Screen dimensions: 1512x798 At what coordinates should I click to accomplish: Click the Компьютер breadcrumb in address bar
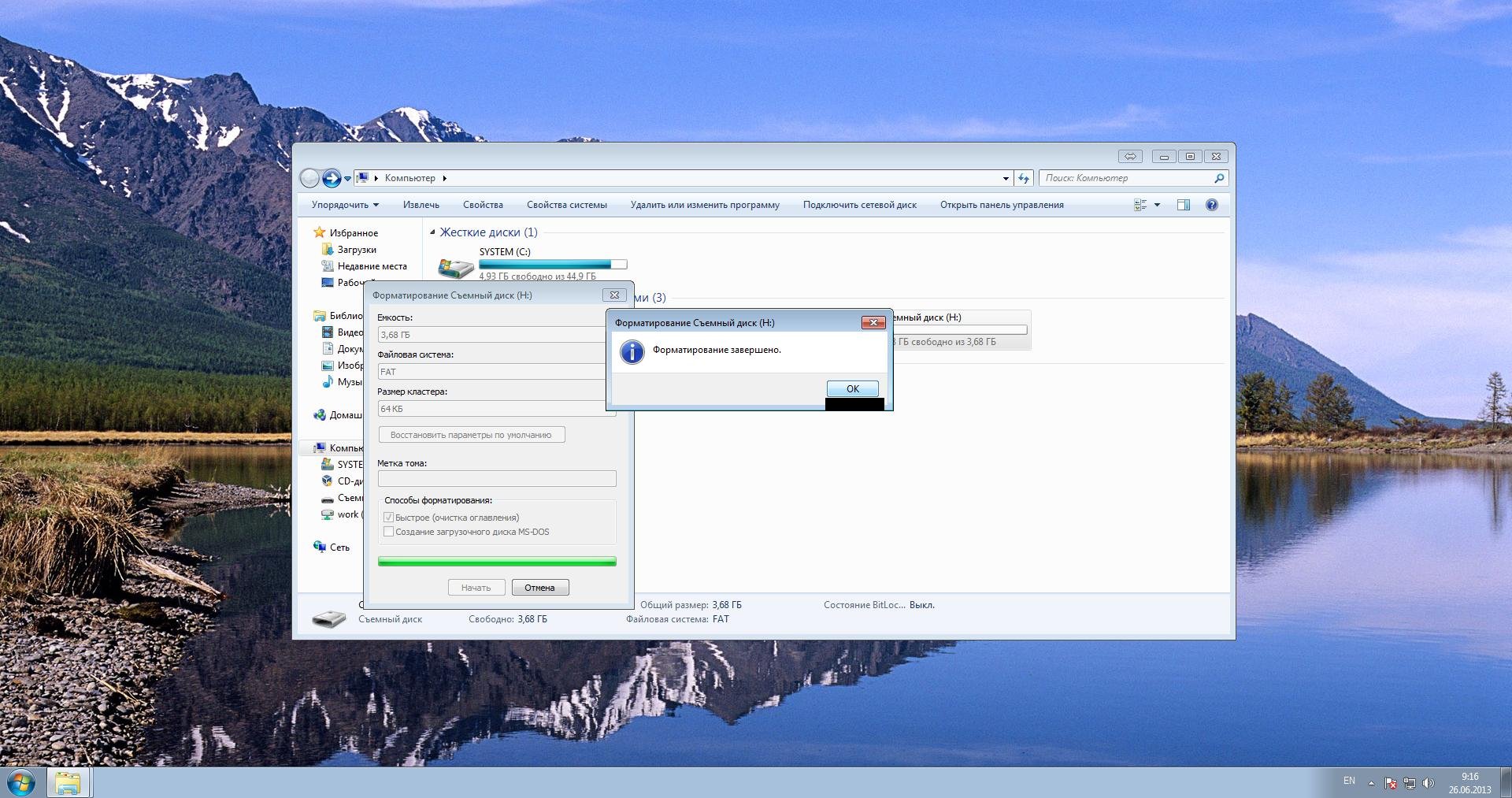[x=409, y=178]
